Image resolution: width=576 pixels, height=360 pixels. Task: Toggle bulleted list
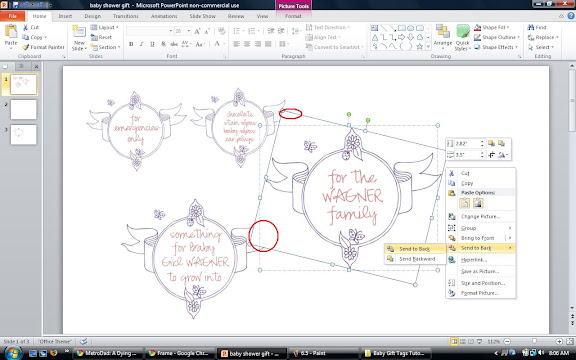238,31
